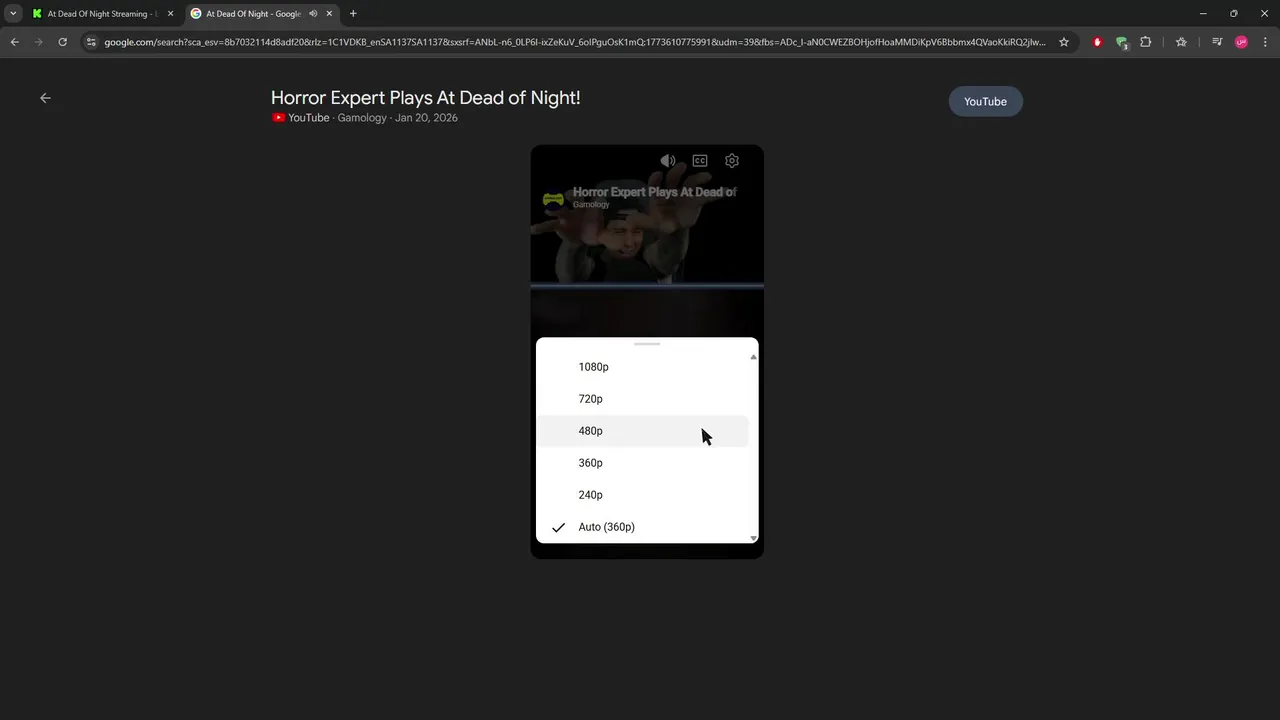1280x720 pixels.
Task: Choose 360p quality option
Action: (642, 463)
